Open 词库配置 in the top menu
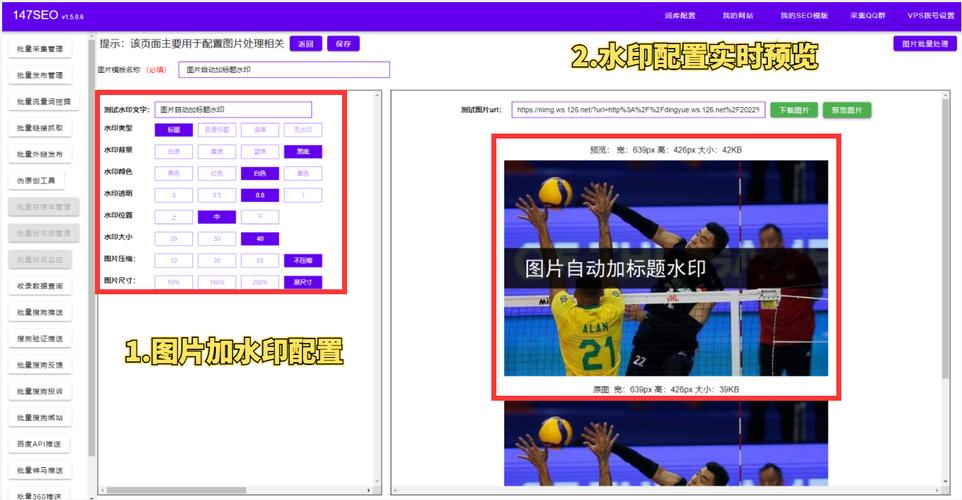 coord(679,16)
